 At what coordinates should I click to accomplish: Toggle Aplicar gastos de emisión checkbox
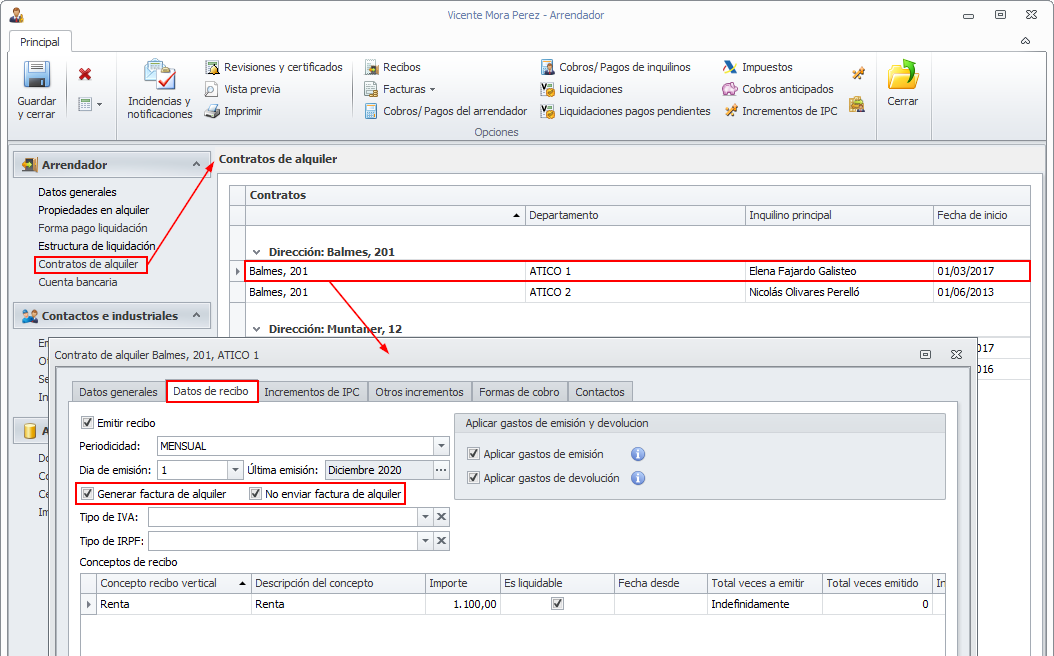(x=473, y=454)
